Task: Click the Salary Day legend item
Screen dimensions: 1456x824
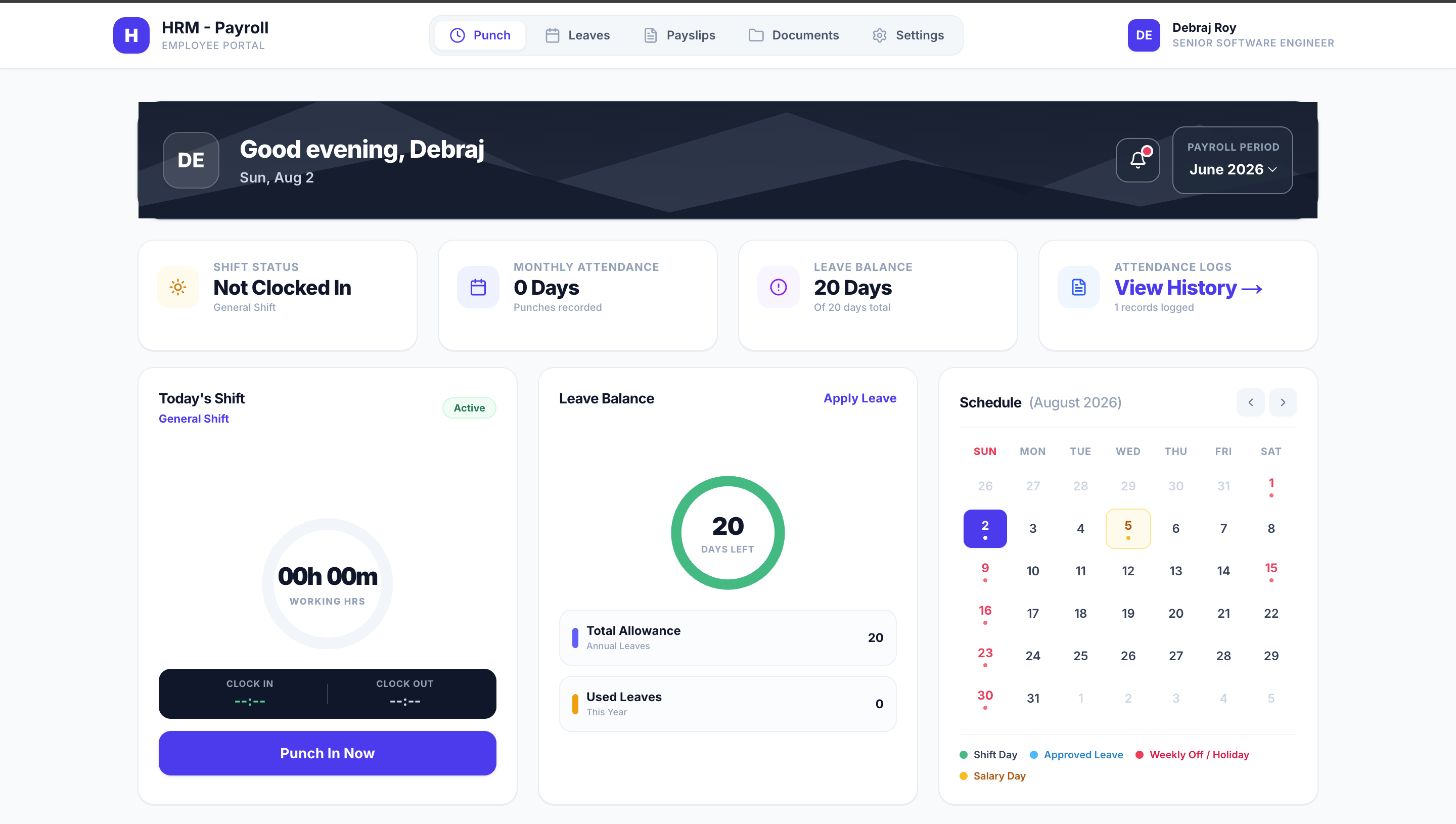Action: [992, 776]
